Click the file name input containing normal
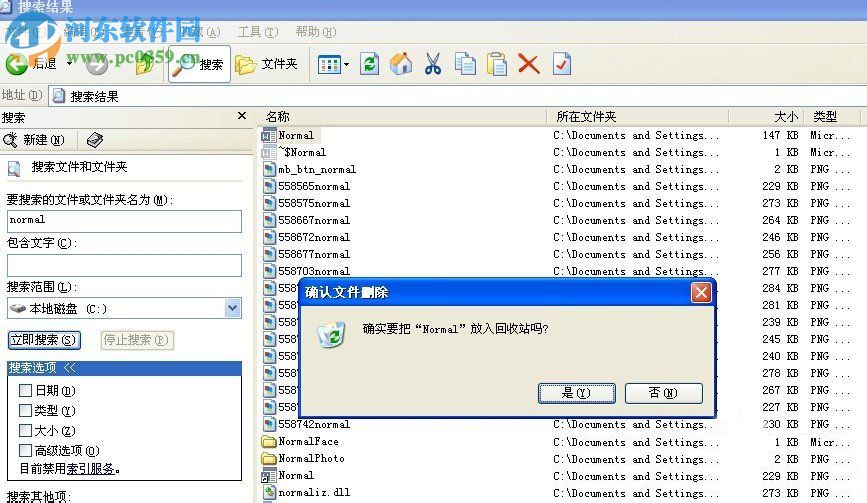The height and width of the screenshot is (503, 867). click(x=124, y=221)
